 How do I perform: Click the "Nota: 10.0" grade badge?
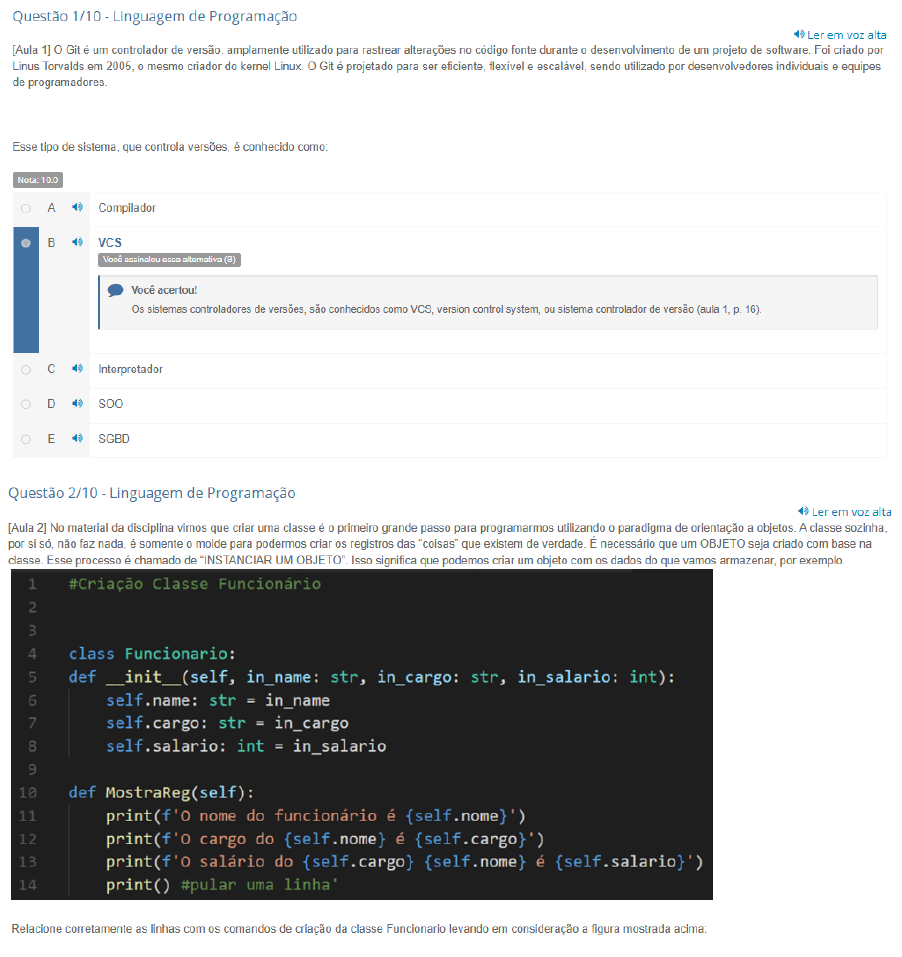pyautogui.click(x=38, y=180)
